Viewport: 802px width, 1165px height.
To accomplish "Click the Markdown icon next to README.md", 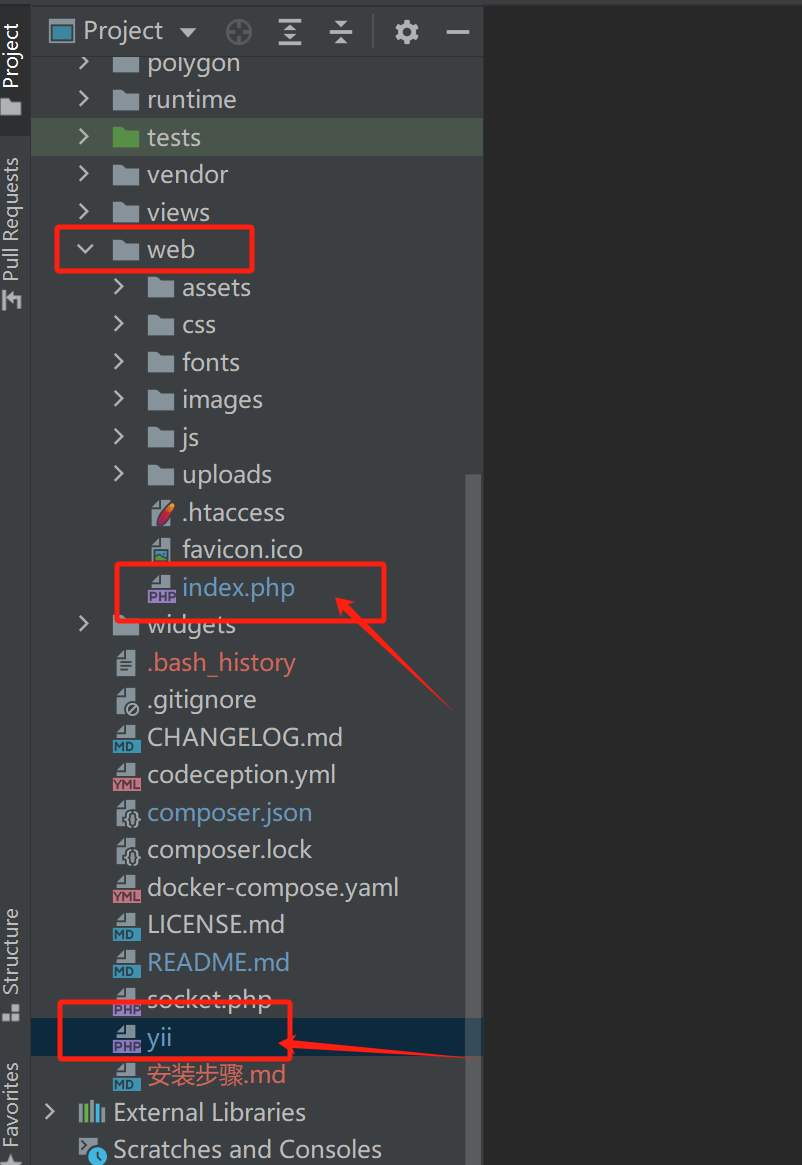I will (x=125, y=961).
